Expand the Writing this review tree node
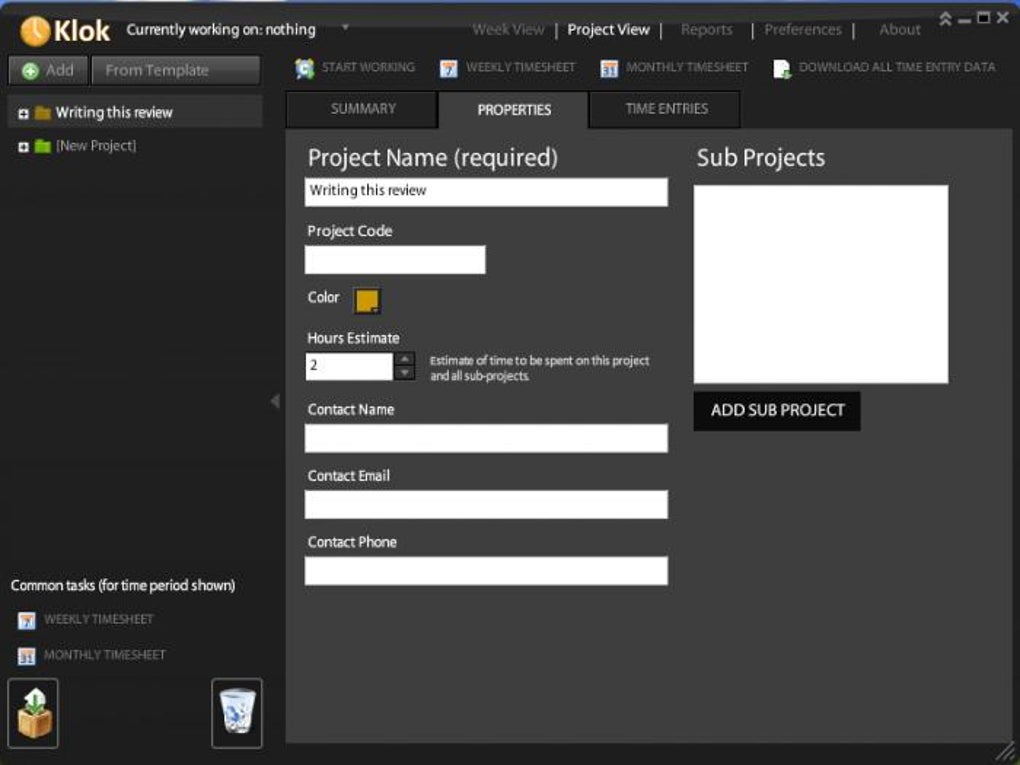This screenshot has width=1020, height=765. [23, 114]
